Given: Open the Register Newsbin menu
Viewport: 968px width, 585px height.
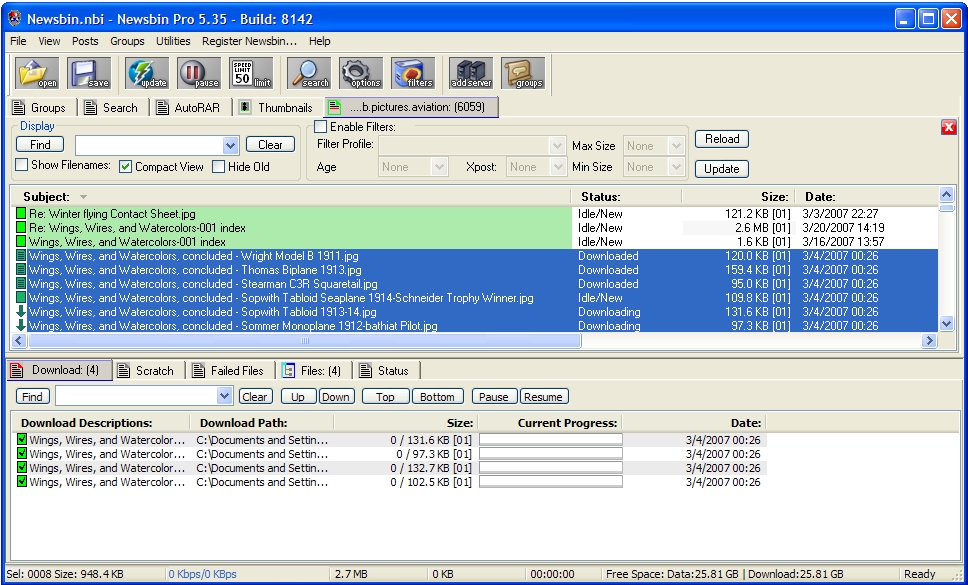Looking at the screenshot, I should click(x=249, y=41).
